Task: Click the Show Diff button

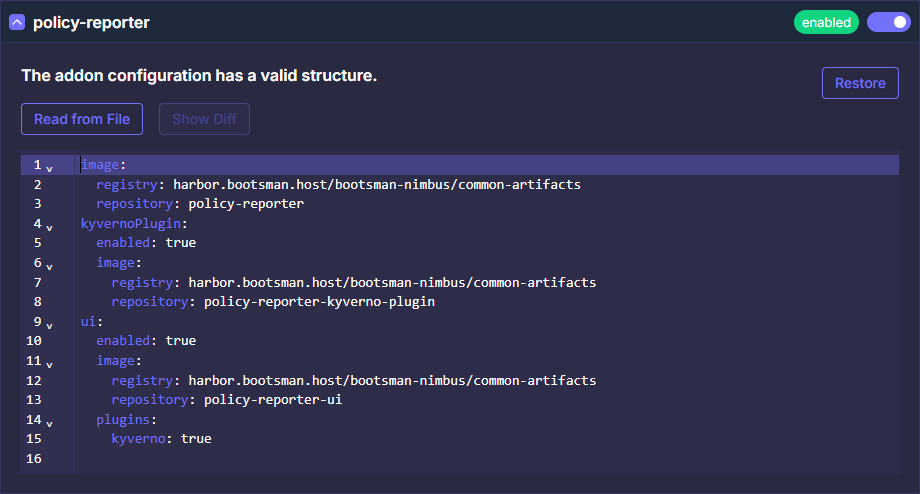Action: pyautogui.click(x=204, y=119)
